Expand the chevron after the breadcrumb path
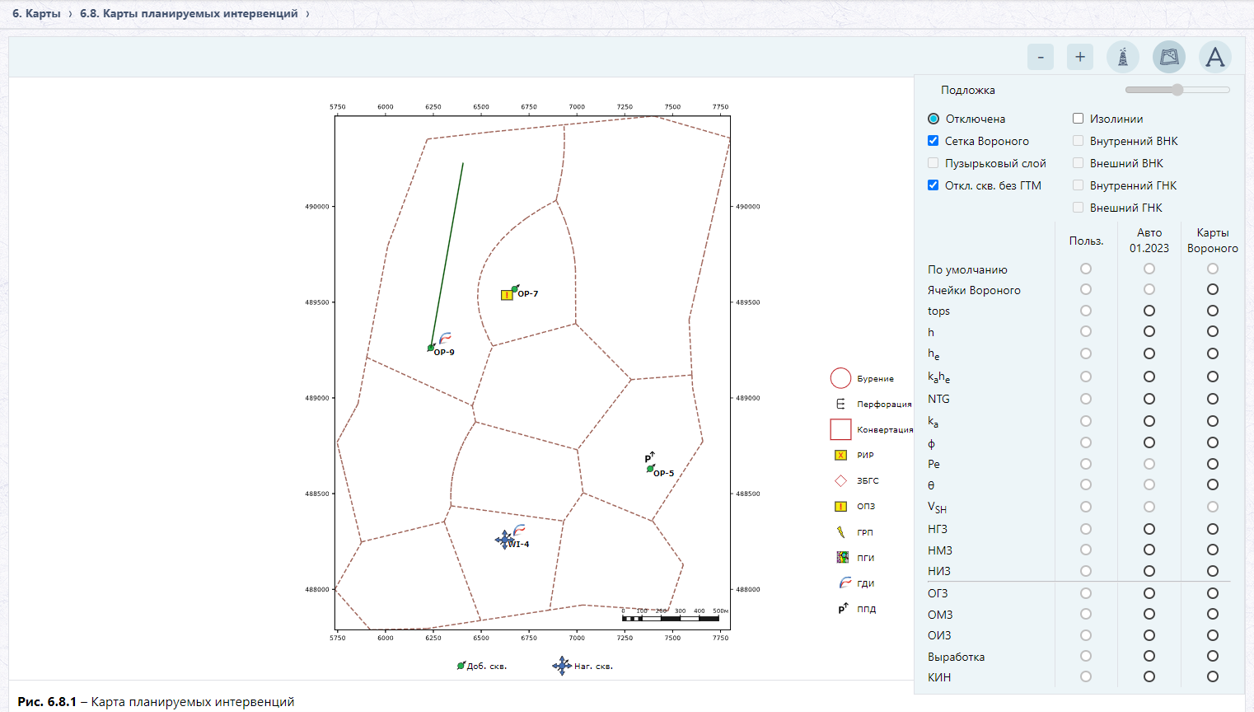The width and height of the screenshot is (1254, 712). pos(308,14)
